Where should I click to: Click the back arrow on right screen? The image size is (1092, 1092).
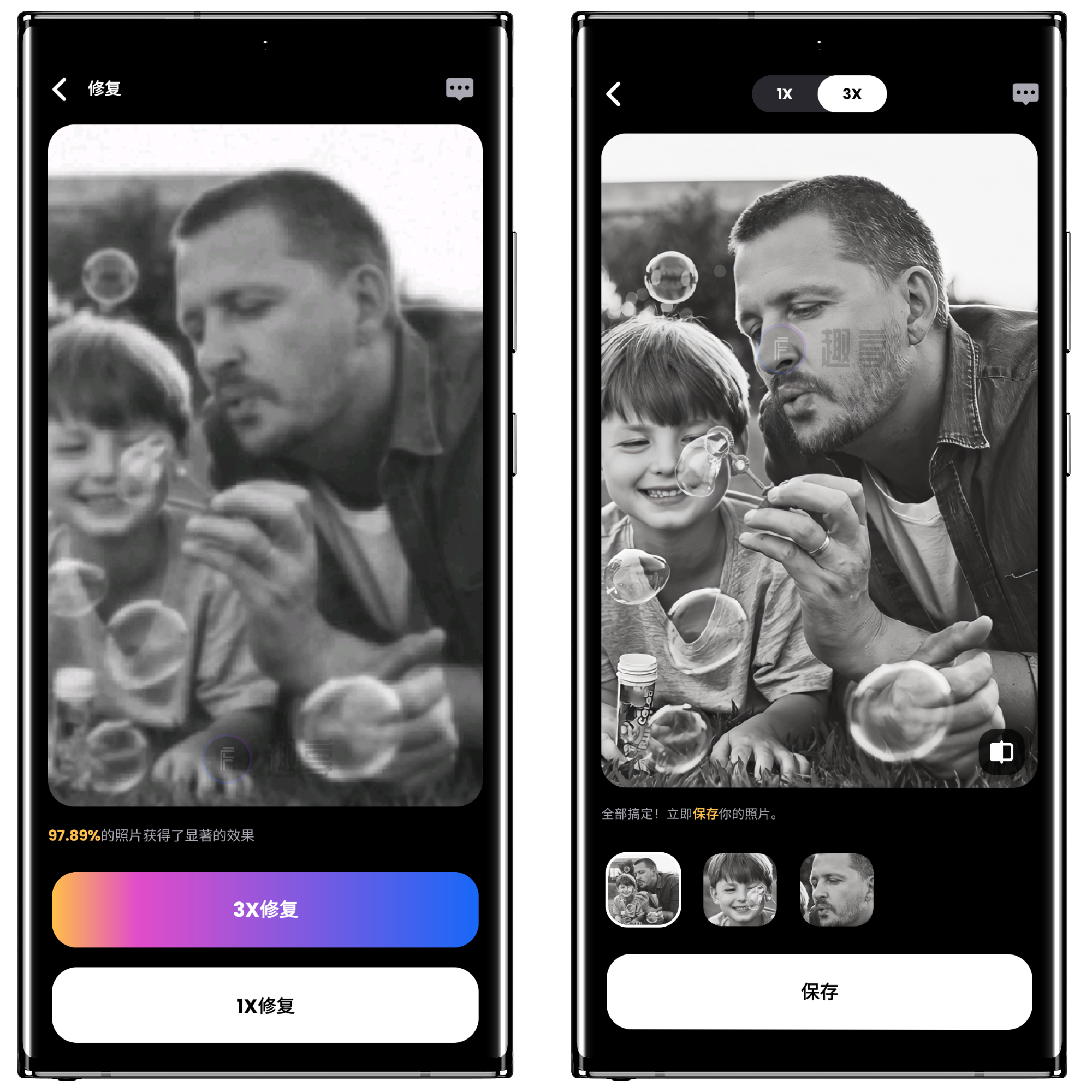point(615,94)
